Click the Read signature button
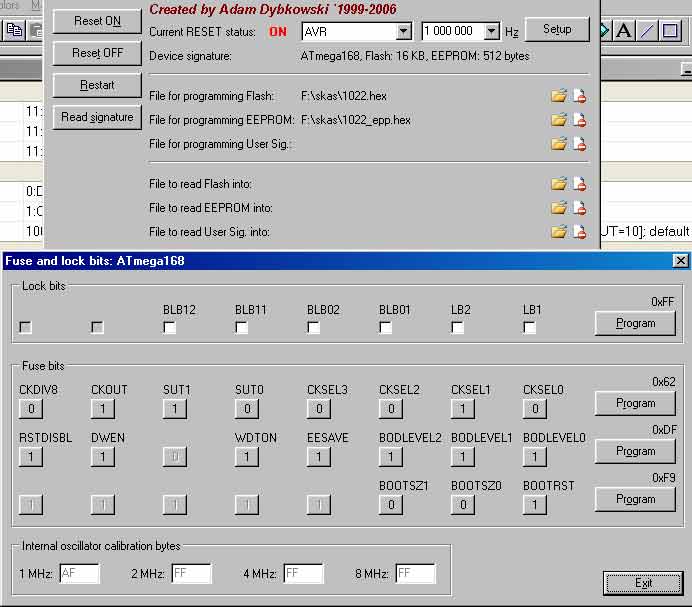Image resolution: width=692 pixels, height=607 pixels. (x=97, y=117)
